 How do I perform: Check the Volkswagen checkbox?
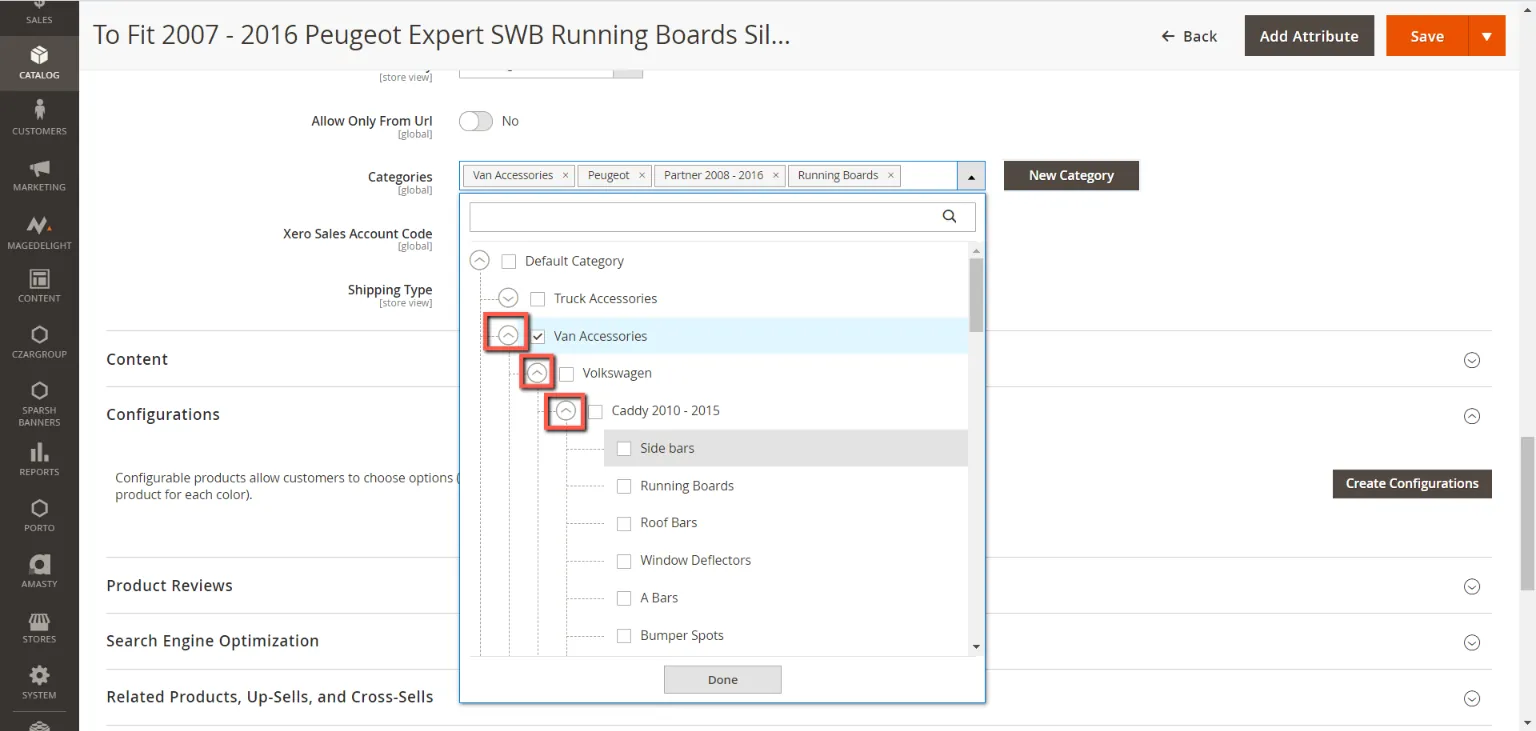[567, 373]
